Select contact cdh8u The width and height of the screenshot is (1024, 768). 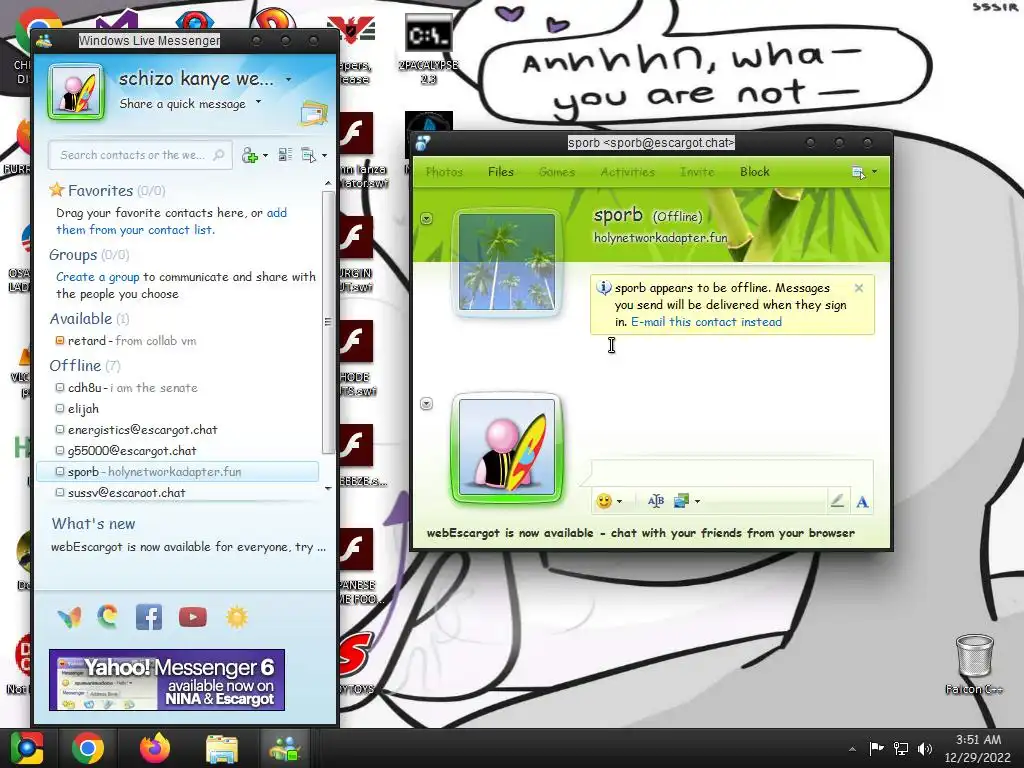[x=133, y=388]
